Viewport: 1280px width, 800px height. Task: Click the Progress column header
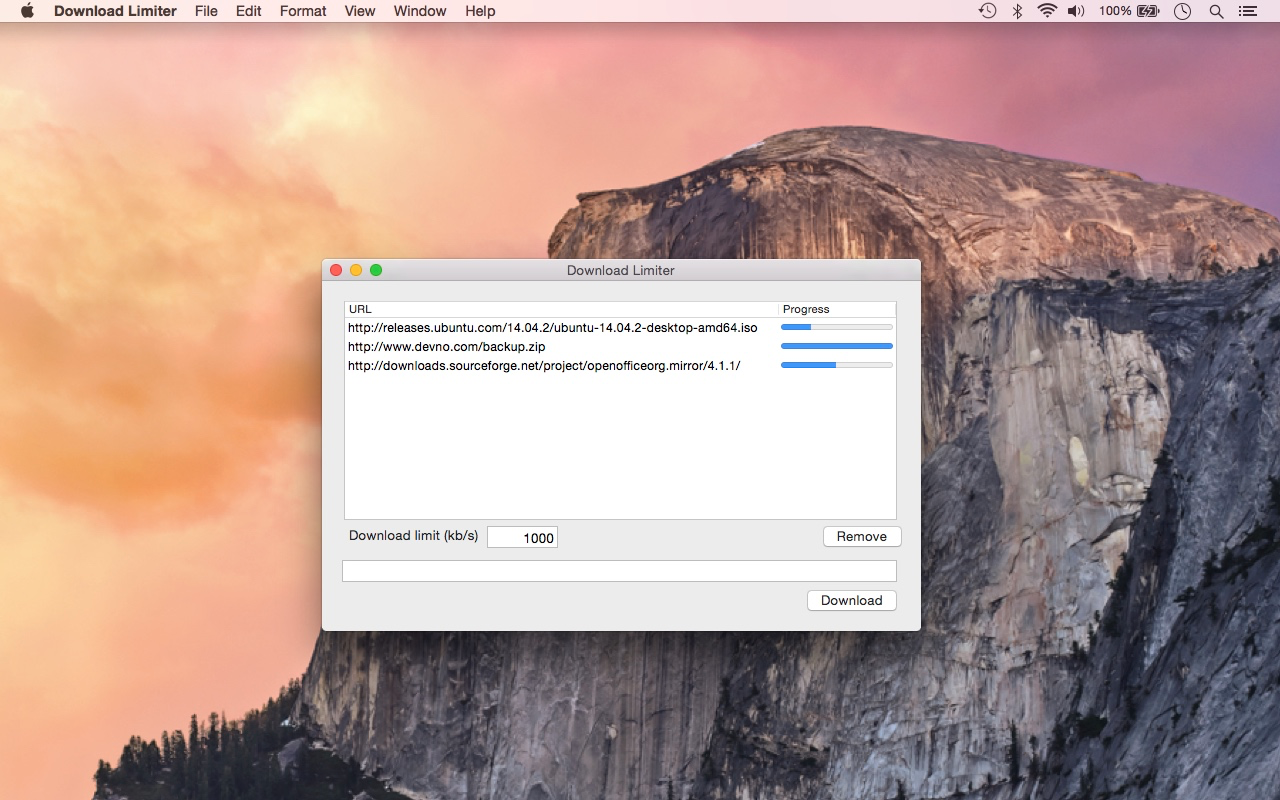(837, 309)
